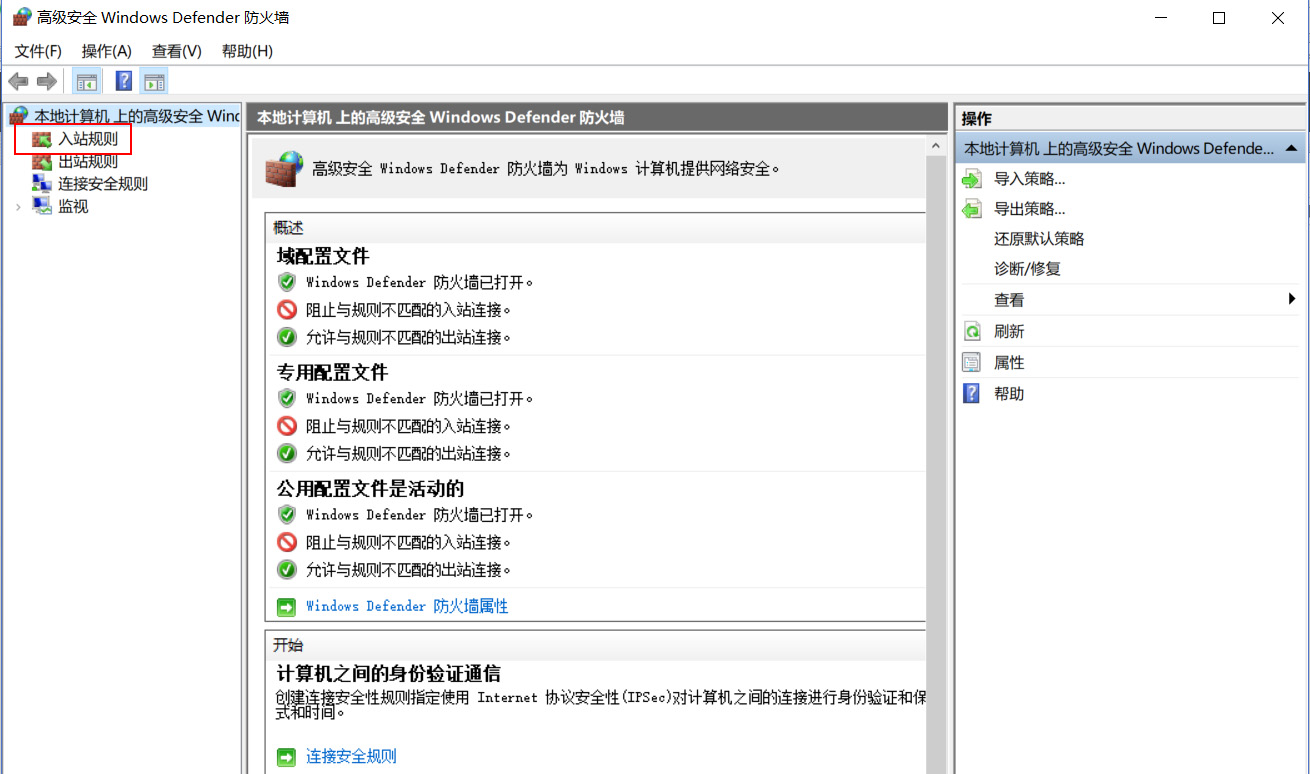Open the 文件(F) menu

click(x=38, y=51)
